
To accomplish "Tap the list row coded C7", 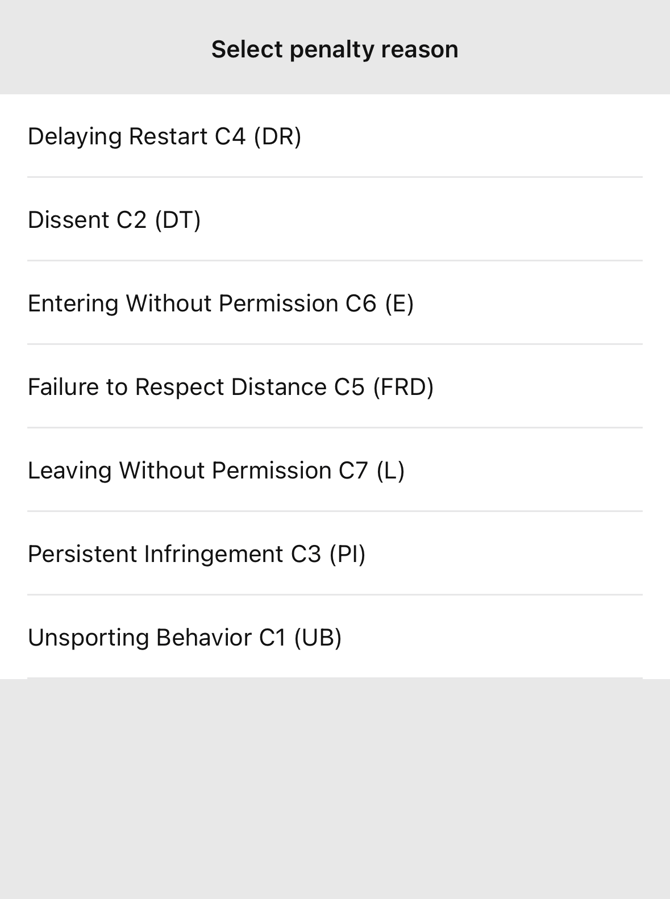I will point(335,470).
